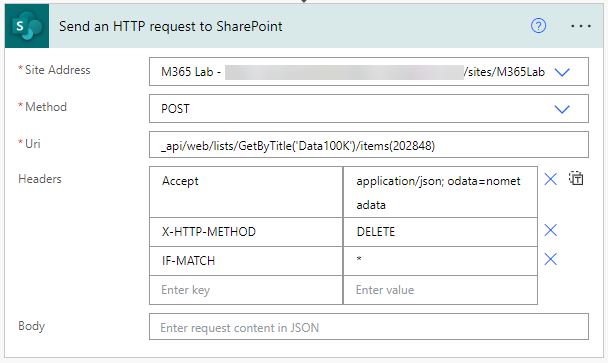
Task: Click the 'Send an HTTP request to SharePoint' title
Action: pyautogui.click(x=171, y=26)
